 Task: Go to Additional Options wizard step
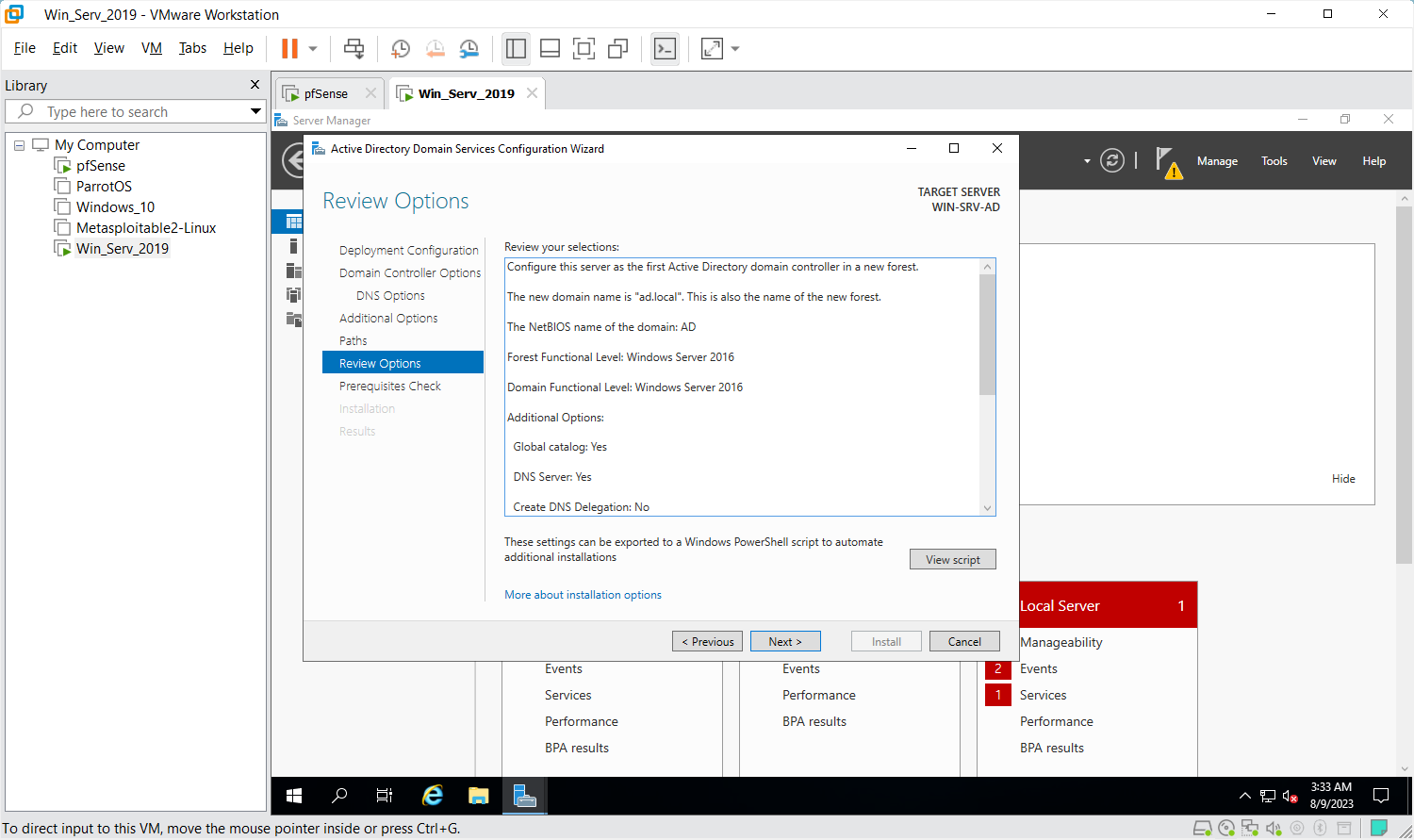coord(388,319)
